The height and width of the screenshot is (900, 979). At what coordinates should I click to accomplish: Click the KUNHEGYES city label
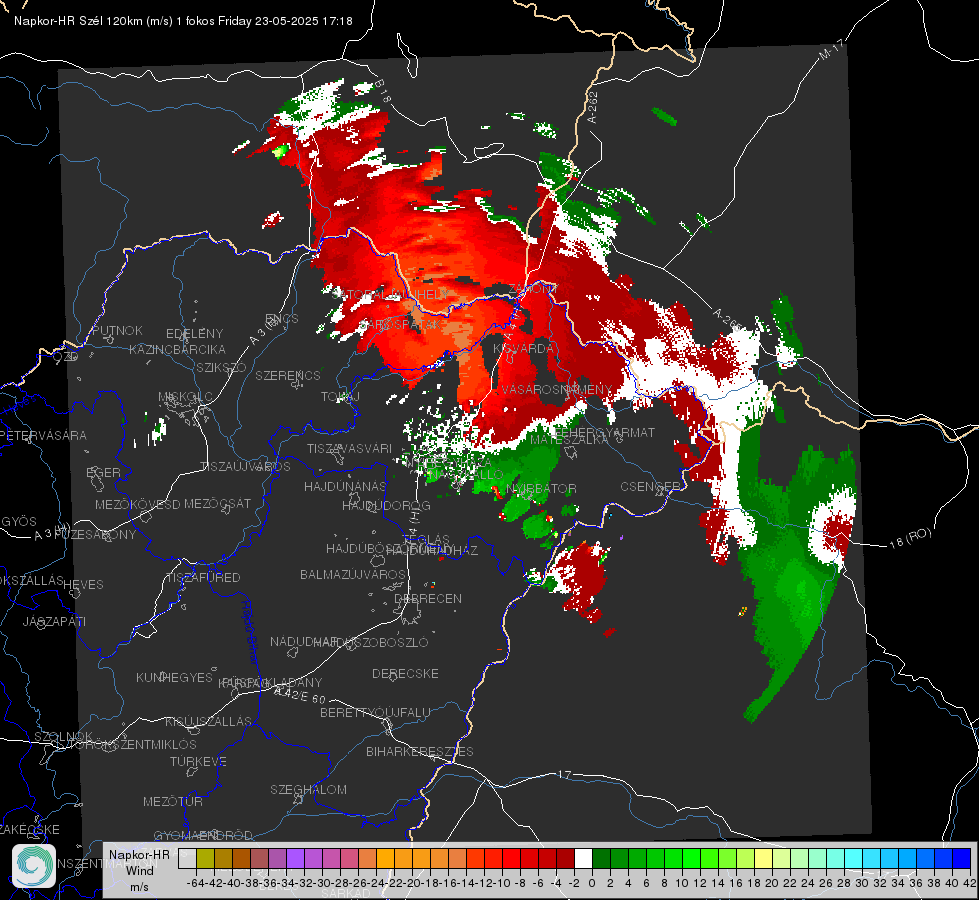(174, 678)
